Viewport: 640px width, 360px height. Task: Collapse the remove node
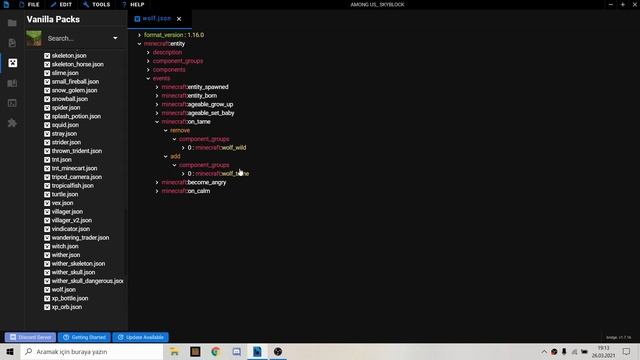tap(166, 131)
